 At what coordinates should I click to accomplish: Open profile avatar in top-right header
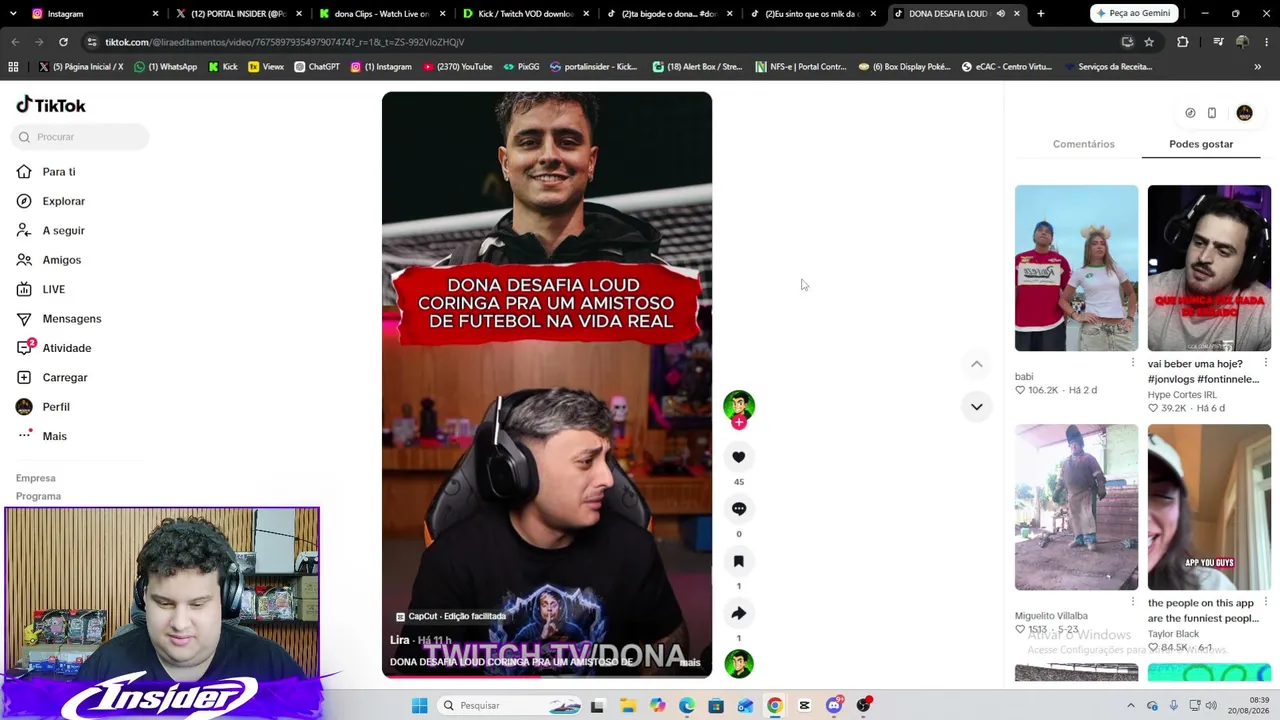pyautogui.click(x=1244, y=113)
